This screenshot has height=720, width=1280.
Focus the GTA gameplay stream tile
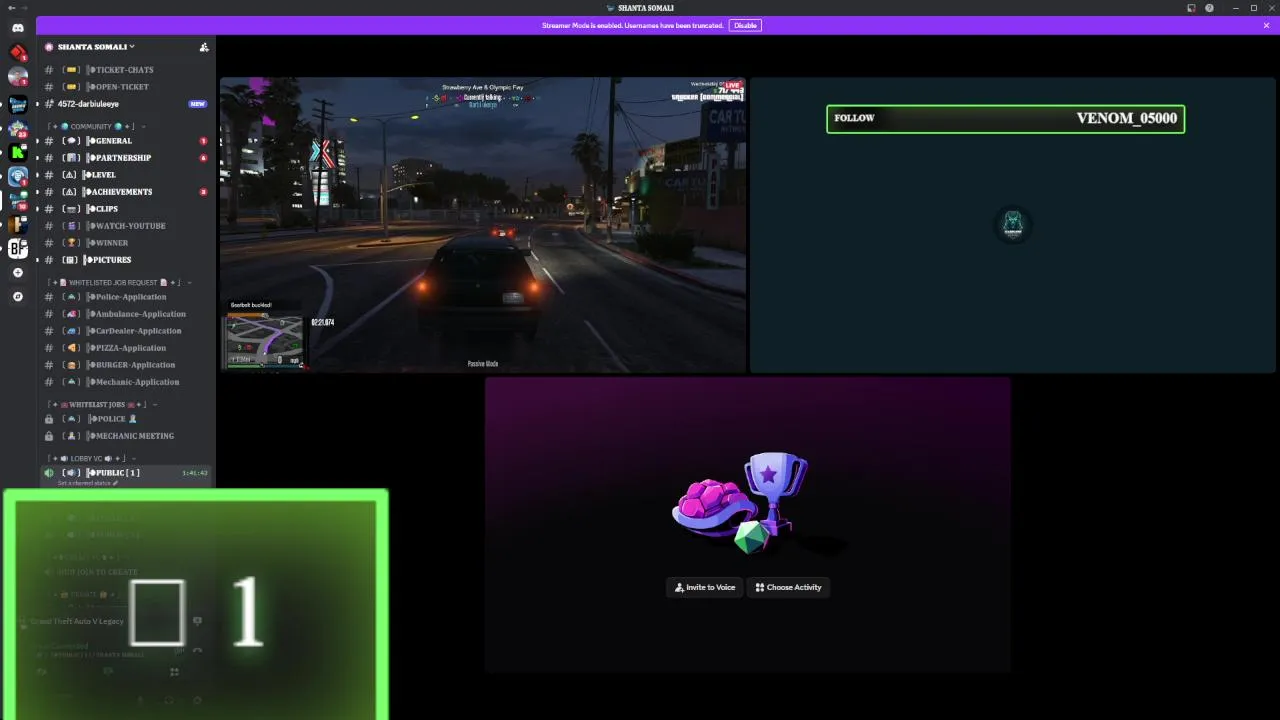click(x=483, y=225)
